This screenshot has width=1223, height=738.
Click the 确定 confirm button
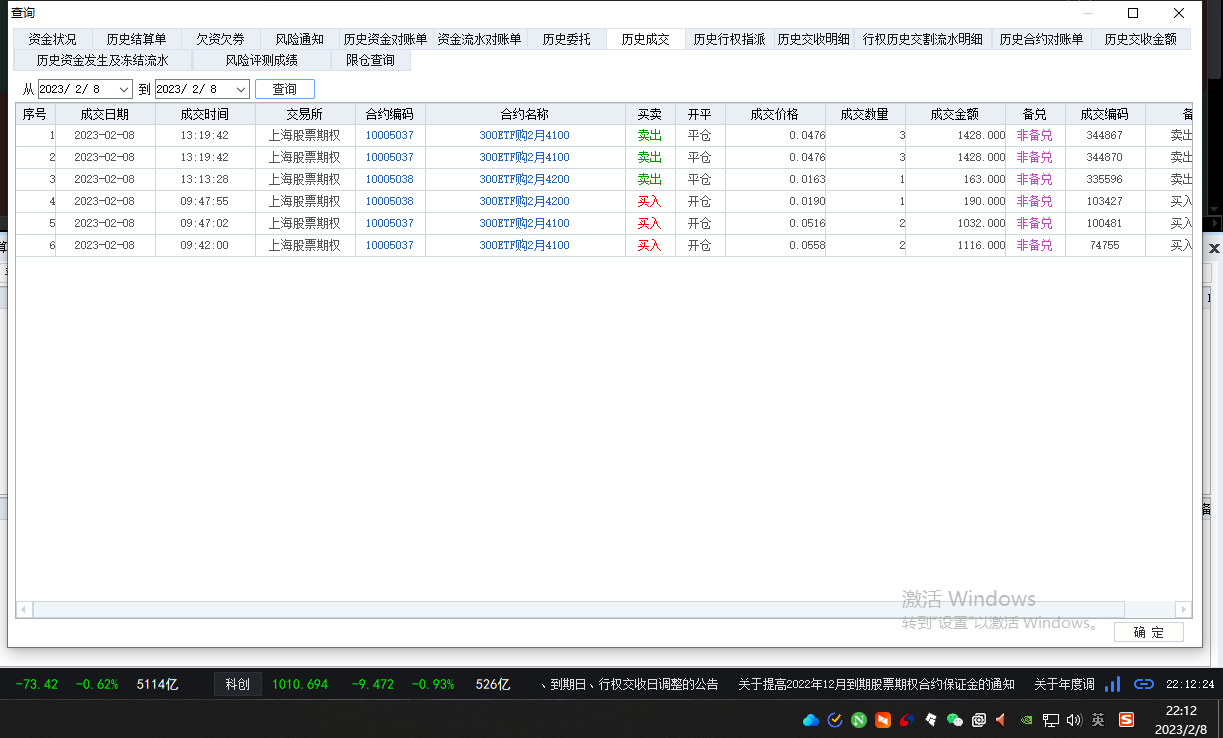point(1149,632)
